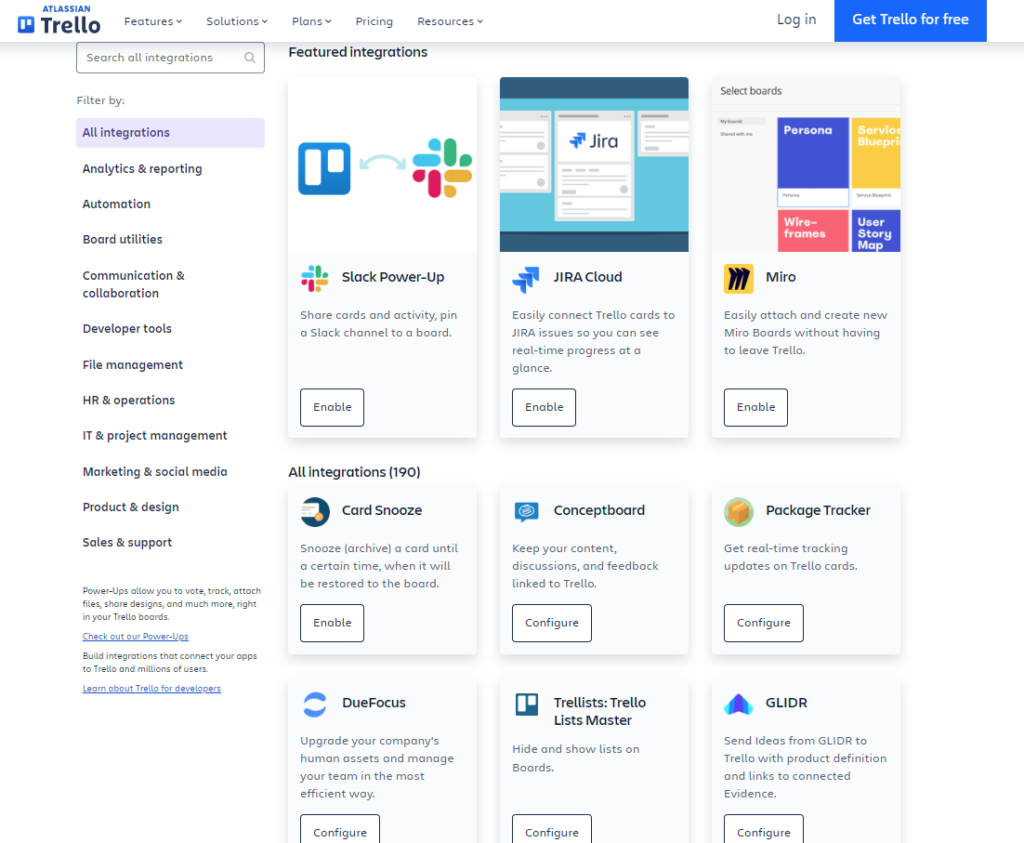1024x843 pixels.
Task: Filter by Board utilities
Action: 122,240
